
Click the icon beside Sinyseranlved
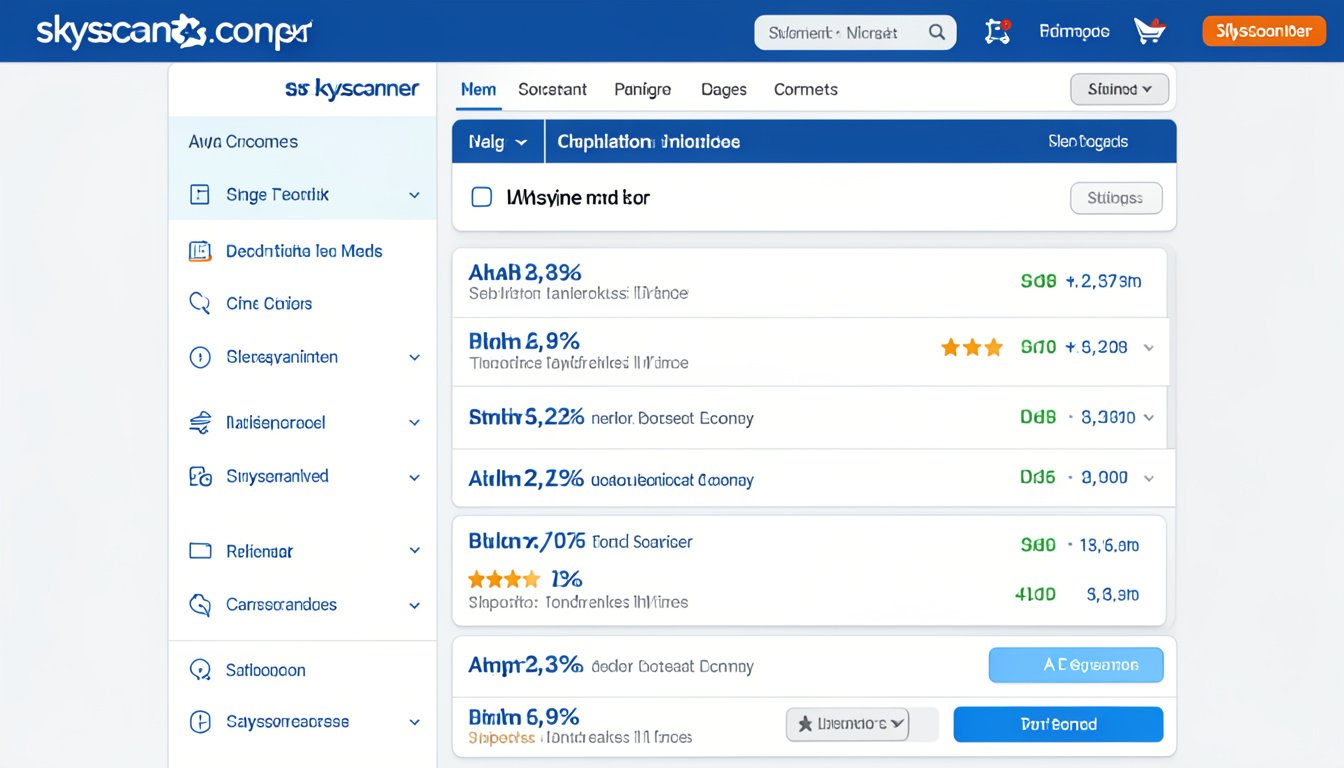[x=200, y=477]
